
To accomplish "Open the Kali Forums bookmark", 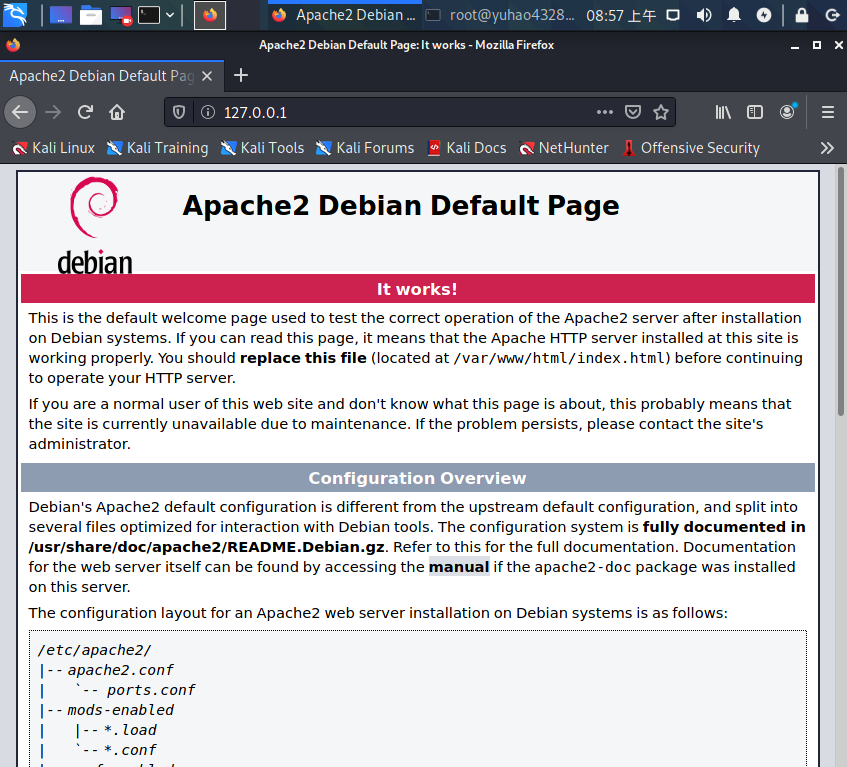I will [365, 148].
